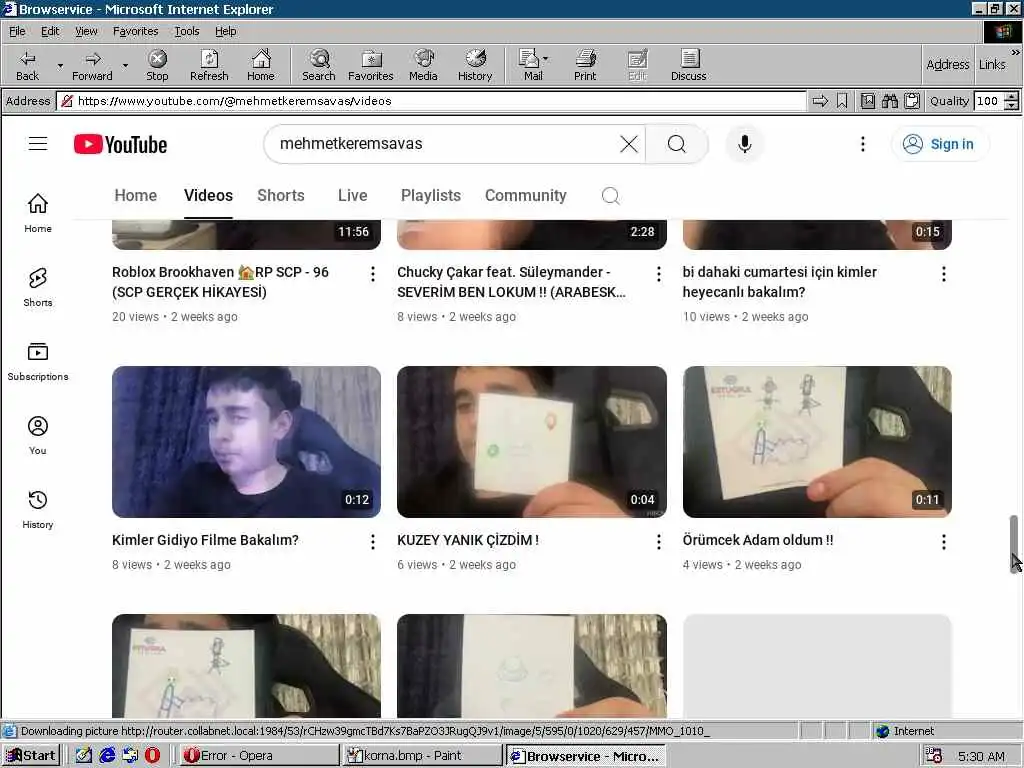Click the clipboard icon near Quality
The width and height of the screenshot is (1024, 768).
click(x=912, y=101)
